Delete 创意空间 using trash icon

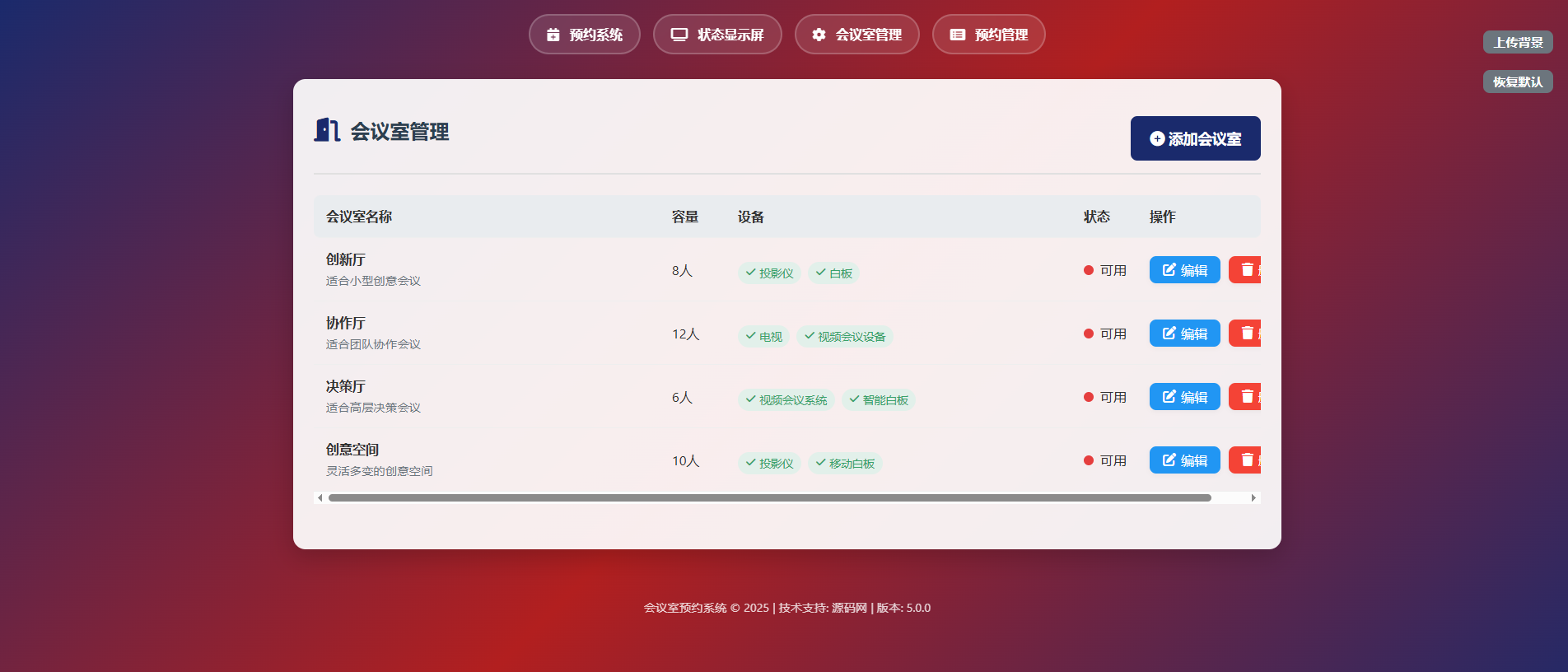point(1247,460)
